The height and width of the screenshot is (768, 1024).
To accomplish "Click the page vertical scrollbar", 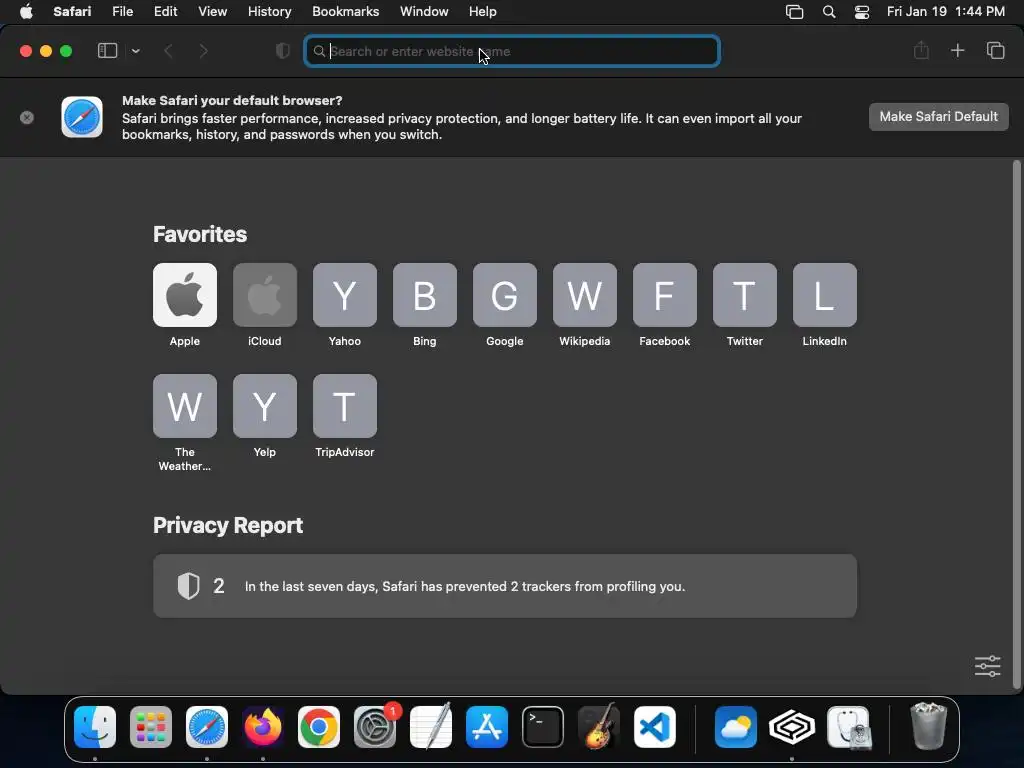I will click(x=1016, y=424).
